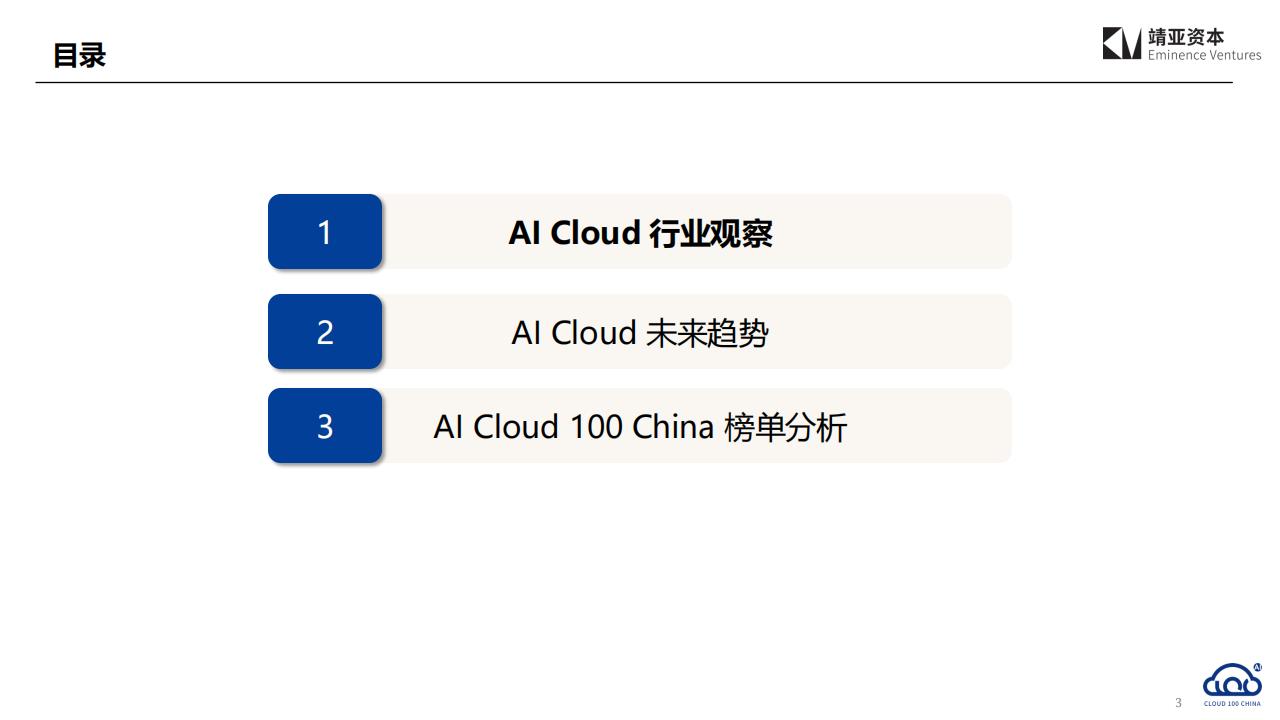This screenshot has height=720, width=1280.
Task: Click the 未来趋势 characters
Action: 707,333
